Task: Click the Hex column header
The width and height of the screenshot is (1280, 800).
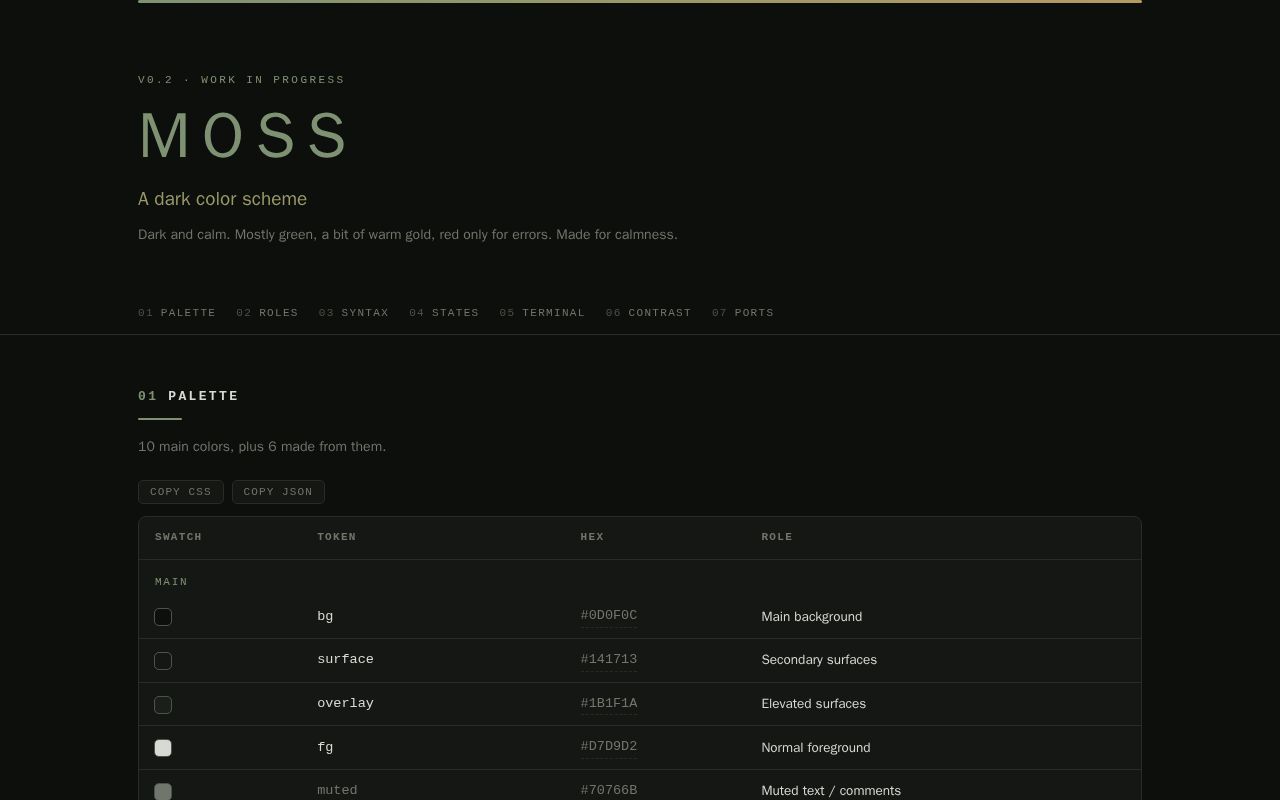Action: 593,537
